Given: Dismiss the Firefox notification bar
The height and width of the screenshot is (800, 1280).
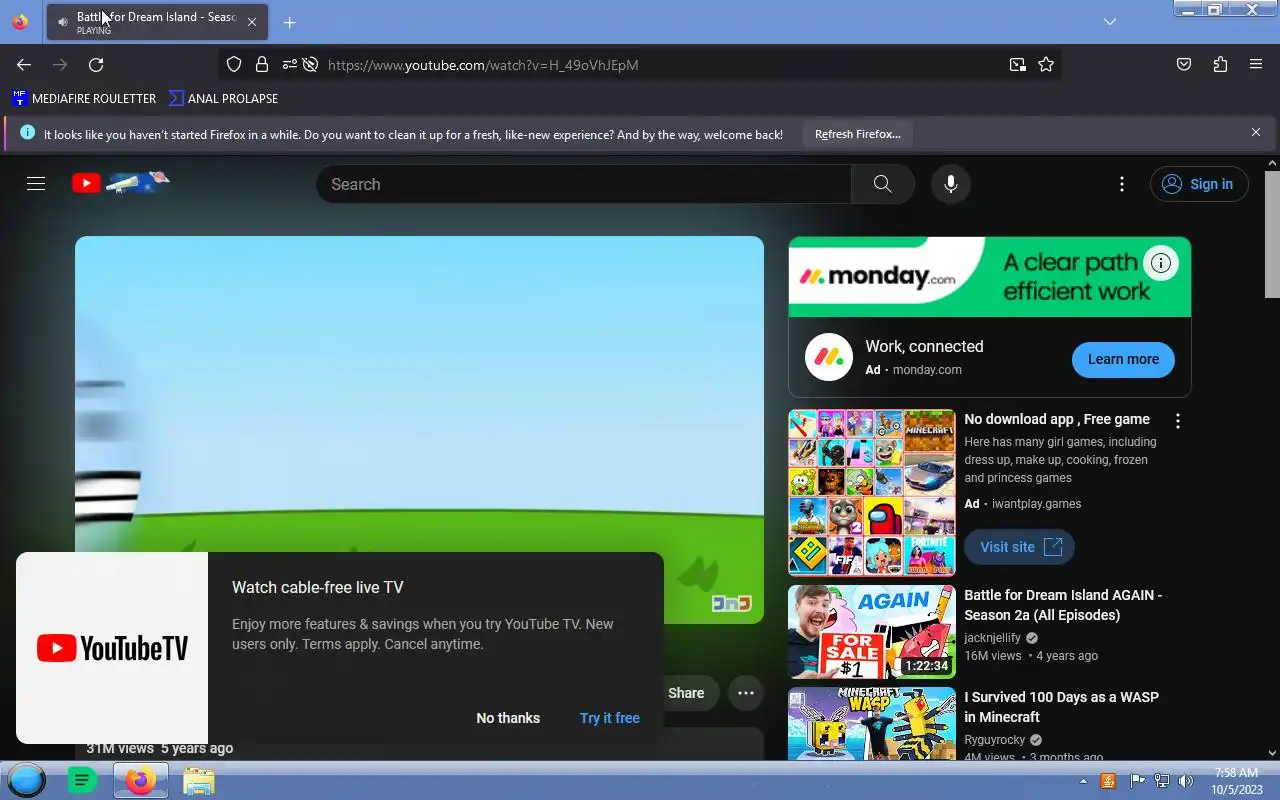Looking at the screenshot, I should tap(1256, 132).
